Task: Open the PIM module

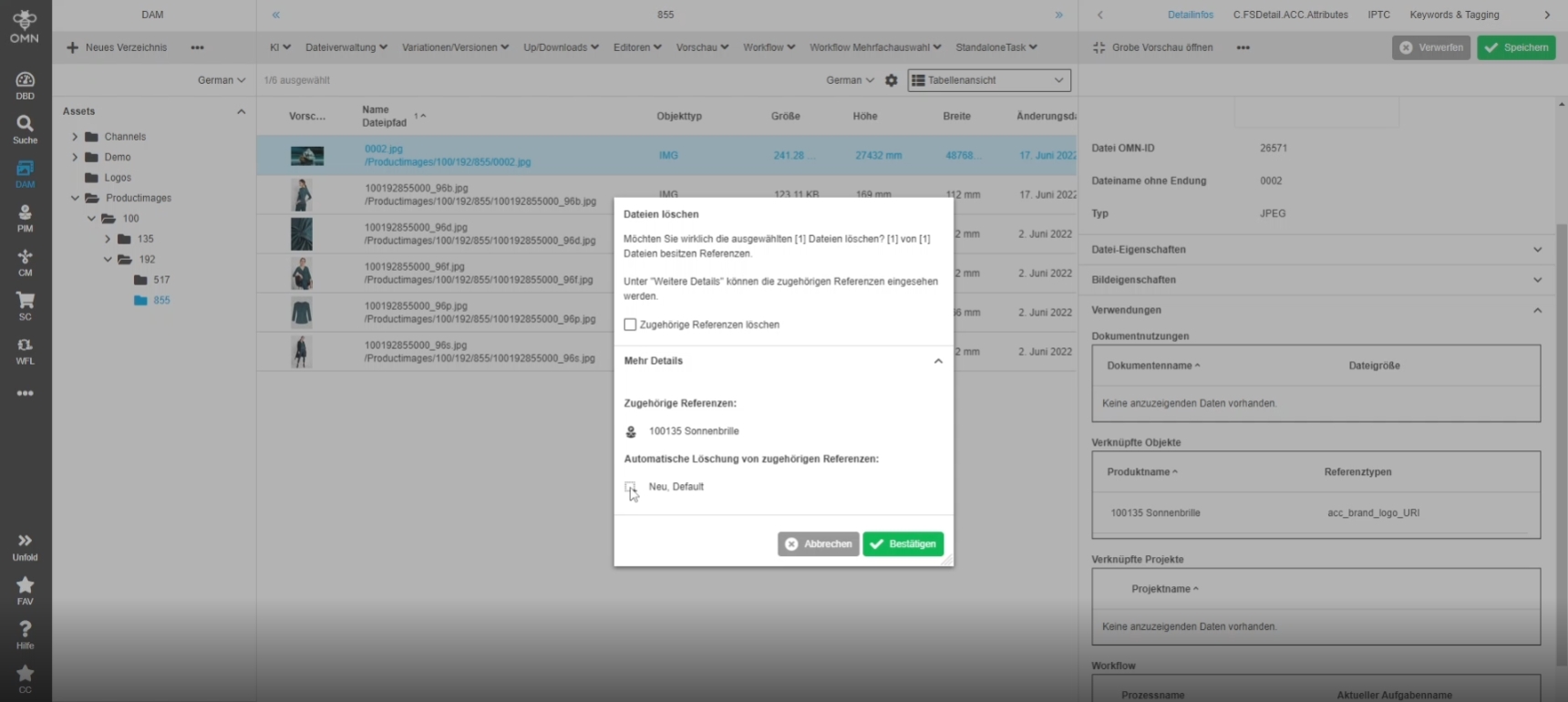Action: [x=25, y=218]
